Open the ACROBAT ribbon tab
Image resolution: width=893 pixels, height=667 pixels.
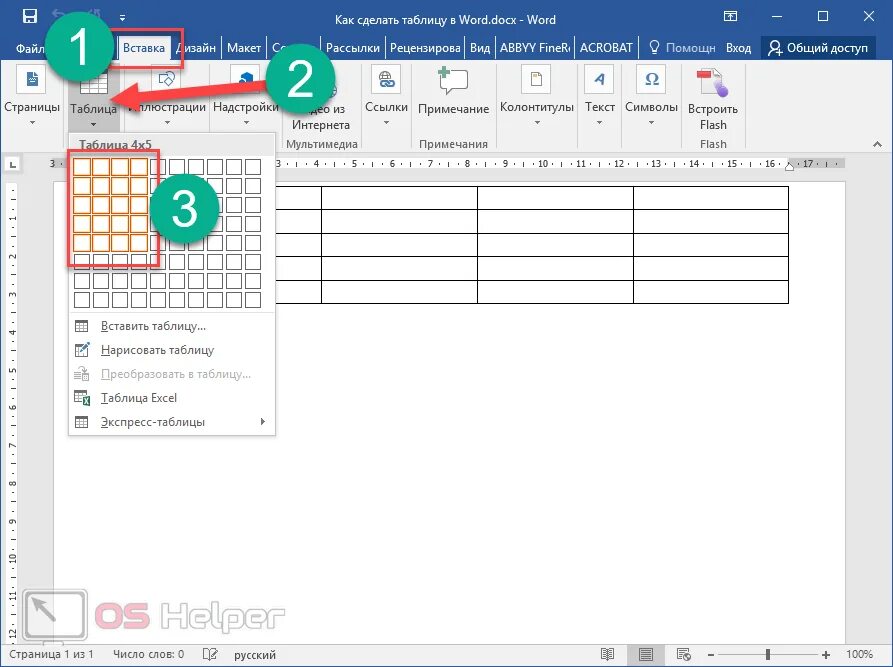[606, 48]
